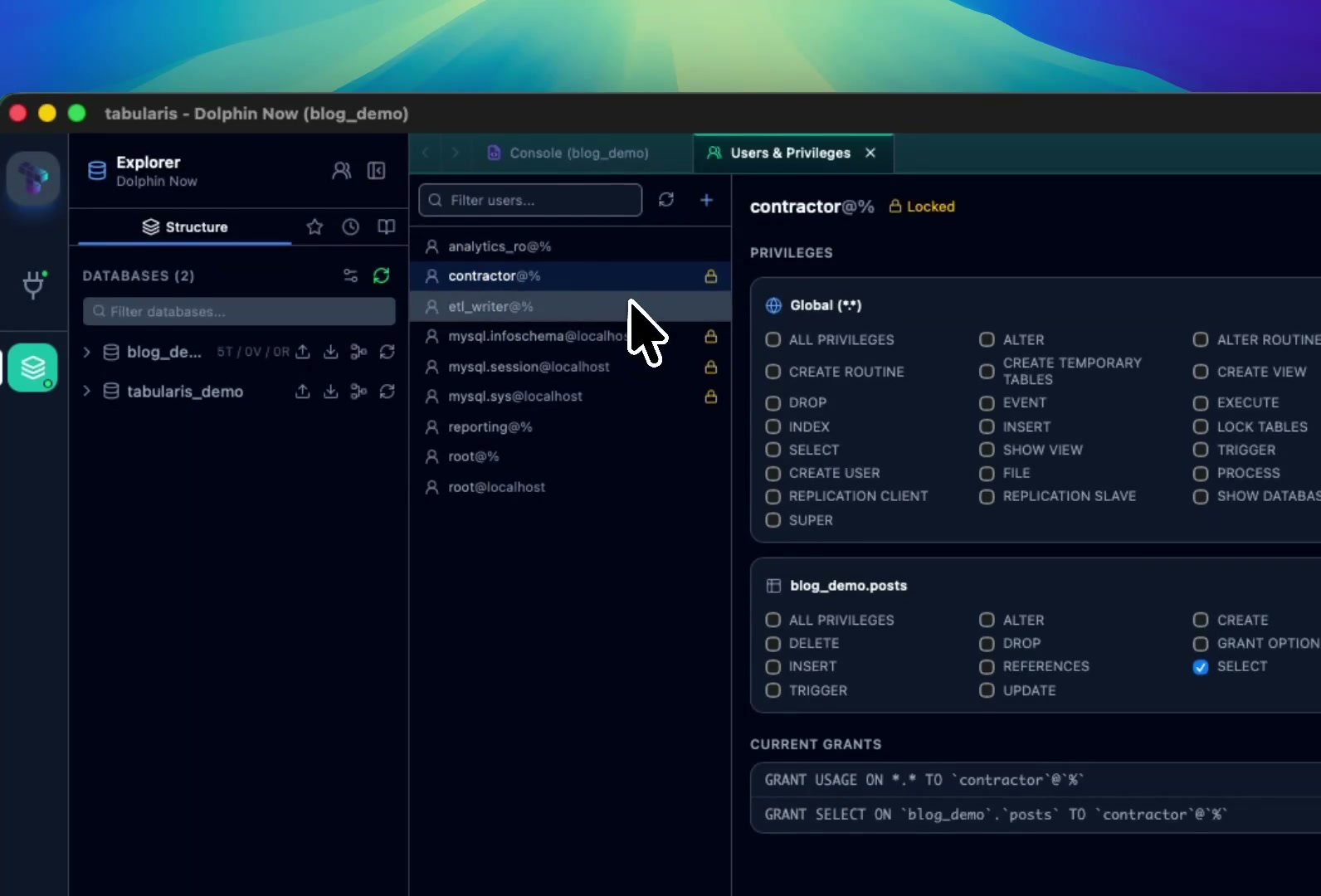Refresh the users list
Screen dimensions: 1321x896
[666, 200]
